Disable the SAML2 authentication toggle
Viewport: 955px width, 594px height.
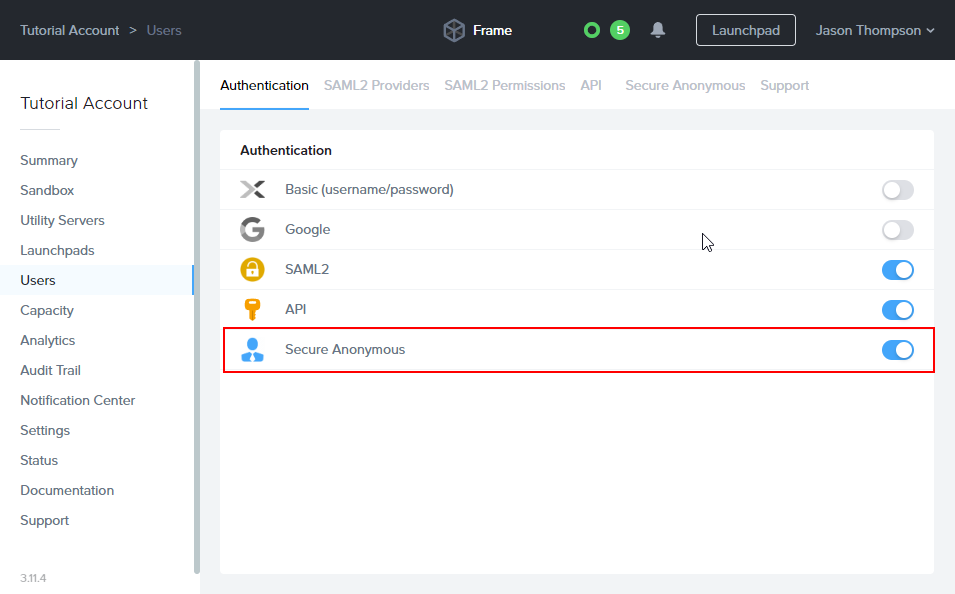(x=897, y=270)
